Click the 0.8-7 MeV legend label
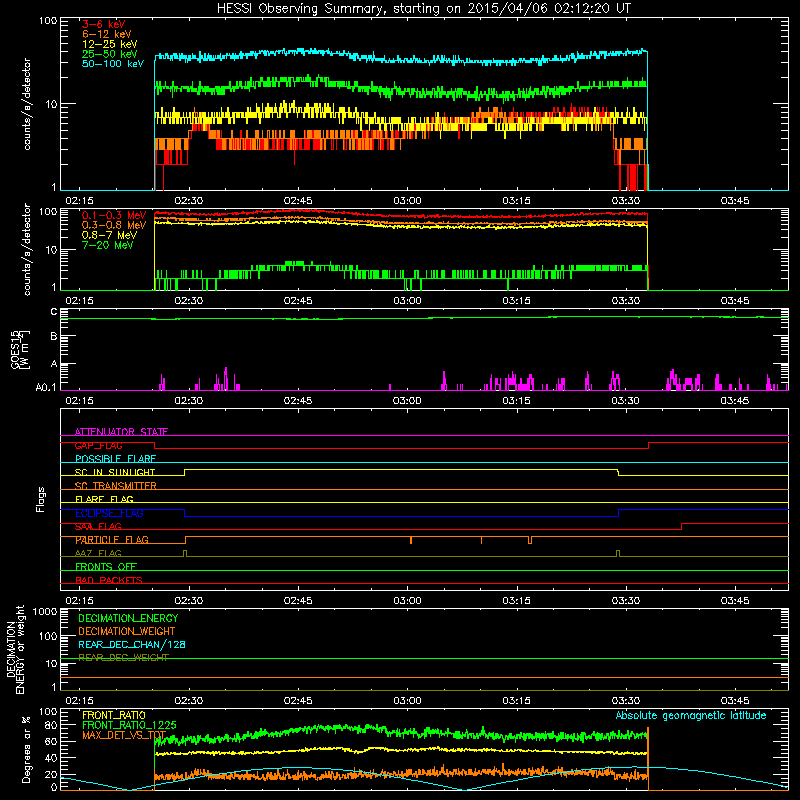Image resolution: width=800 pixels, height=800 pixels. [110, 235]
